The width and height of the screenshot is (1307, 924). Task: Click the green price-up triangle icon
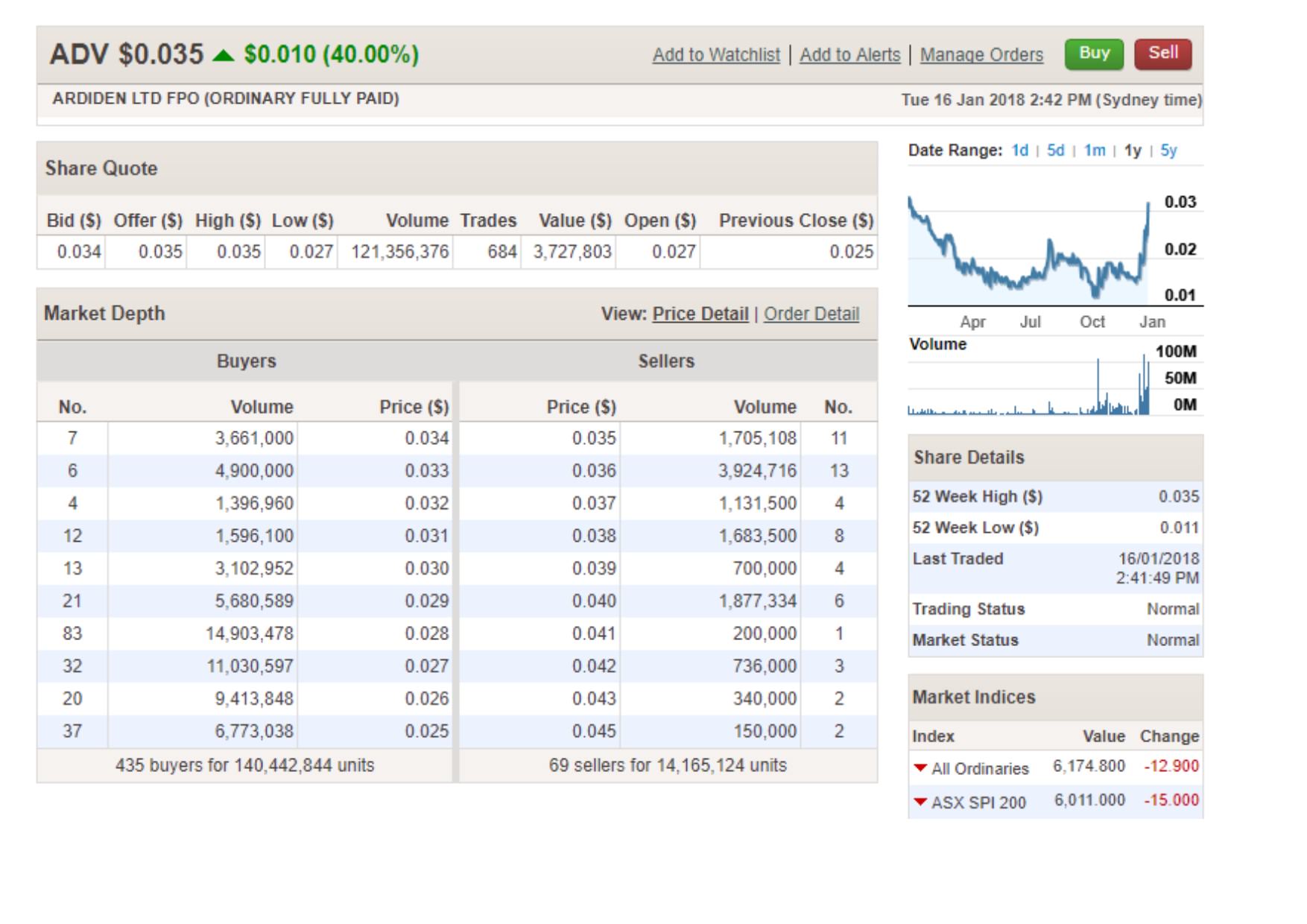click(224, 55)
